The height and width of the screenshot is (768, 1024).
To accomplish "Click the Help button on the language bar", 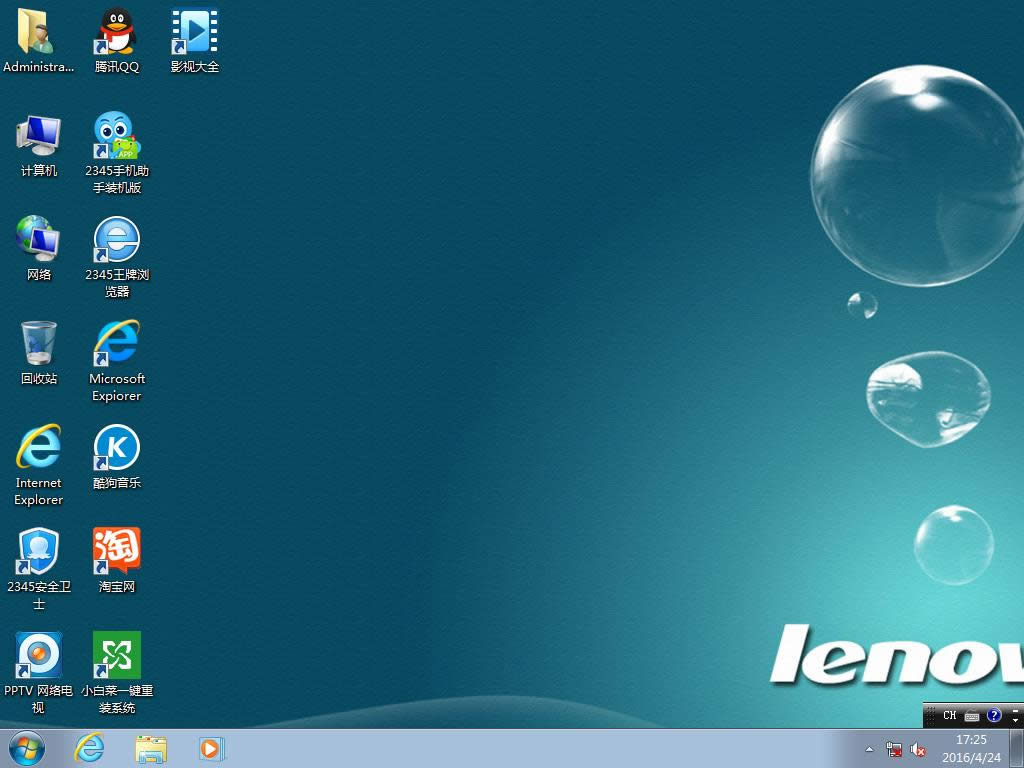I will click(992, 715).
